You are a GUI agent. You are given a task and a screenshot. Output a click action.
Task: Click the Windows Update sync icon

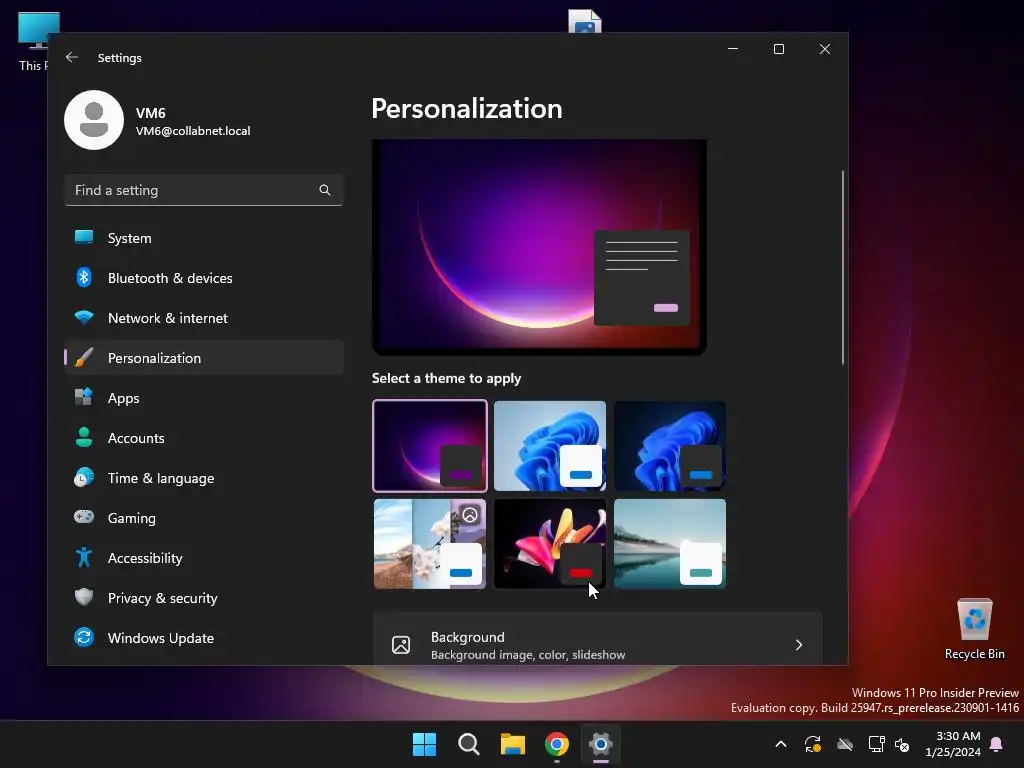(84, 637)
